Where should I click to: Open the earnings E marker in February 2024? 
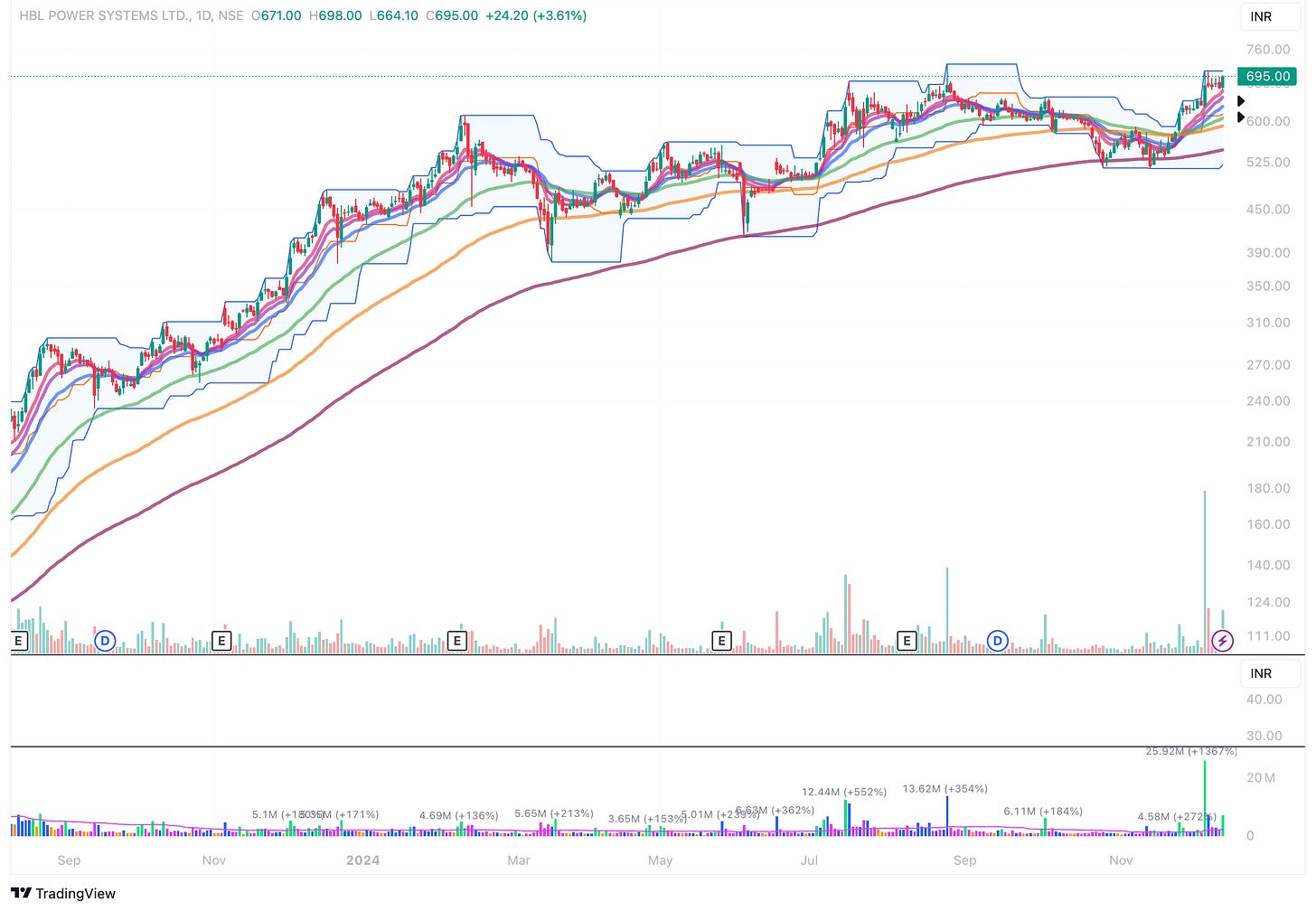pos(457,642)
